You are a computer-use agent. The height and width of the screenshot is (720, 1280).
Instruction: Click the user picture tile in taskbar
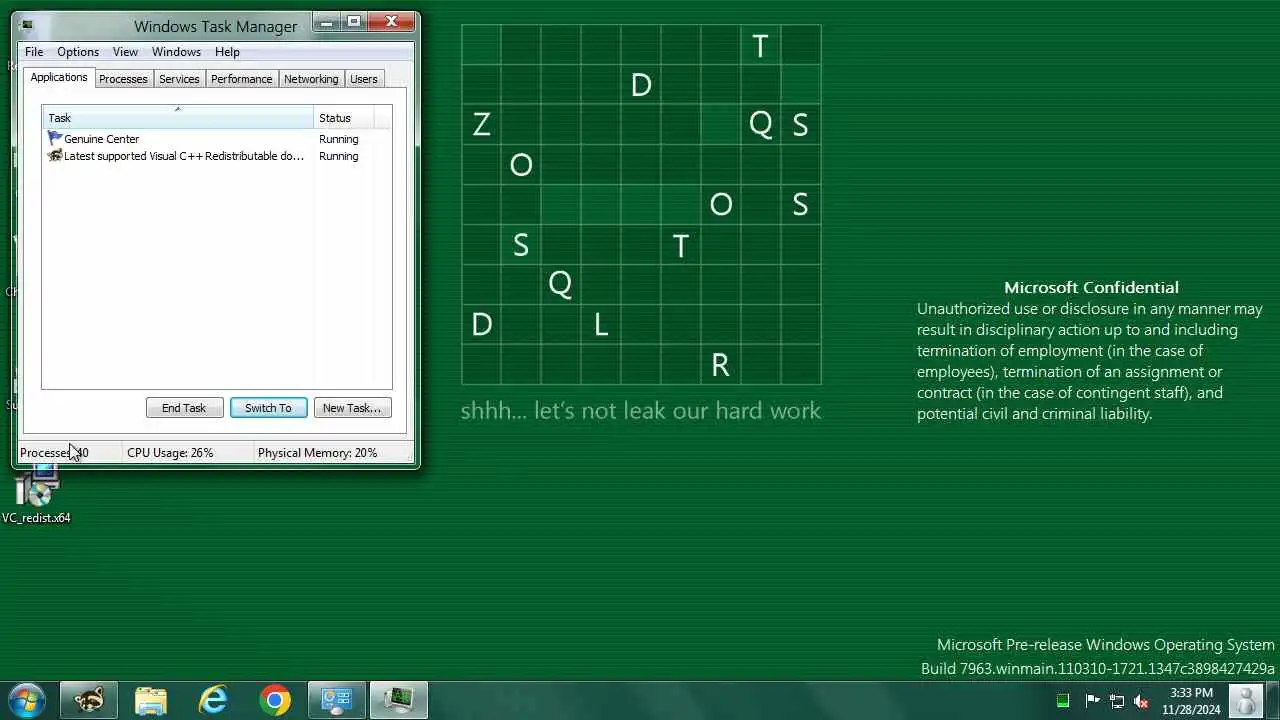coord(1246,701)
